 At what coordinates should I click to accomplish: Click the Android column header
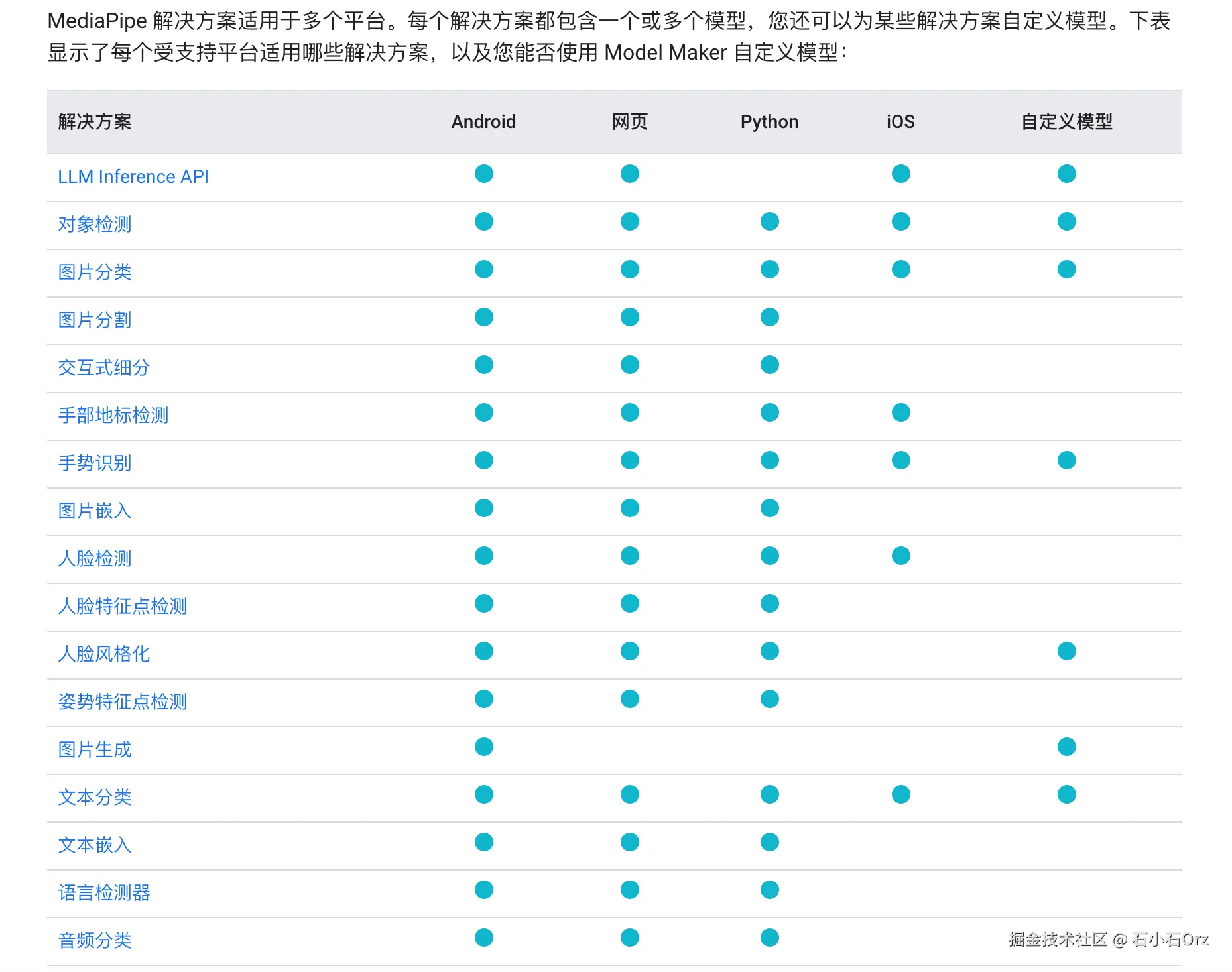(483, 122)
